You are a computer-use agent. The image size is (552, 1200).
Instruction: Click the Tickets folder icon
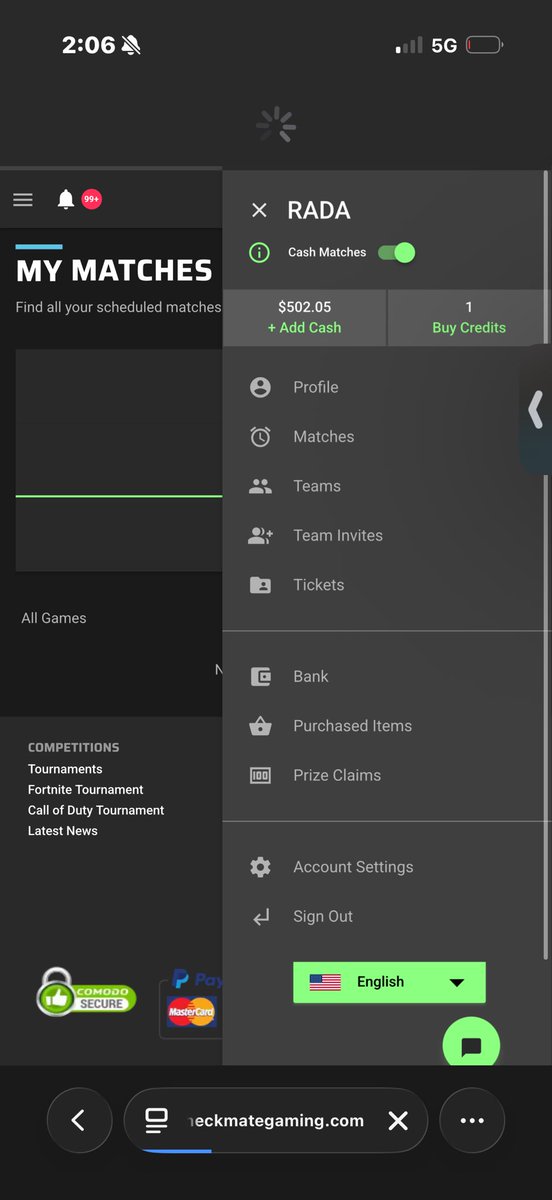point(260,585)
